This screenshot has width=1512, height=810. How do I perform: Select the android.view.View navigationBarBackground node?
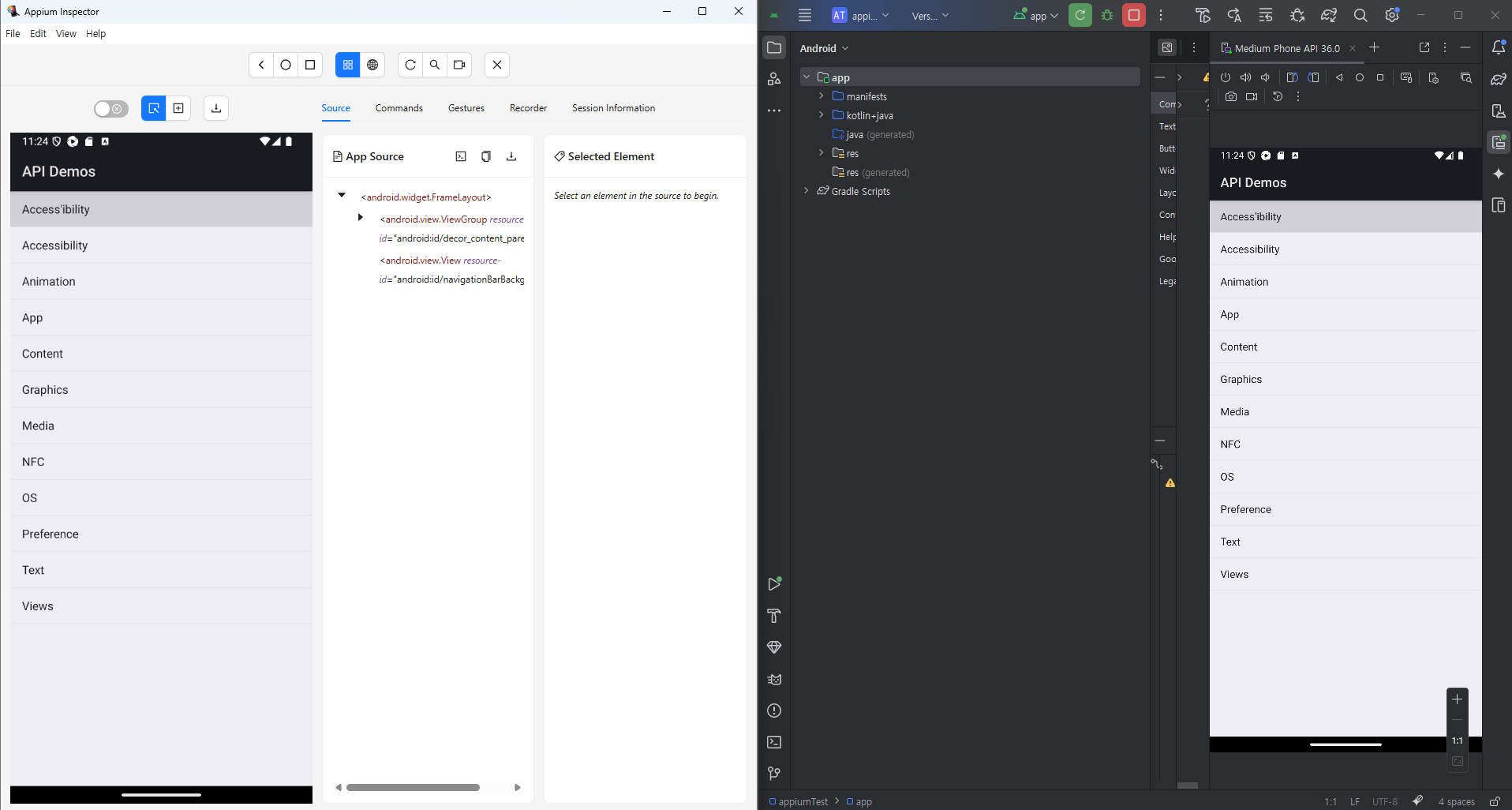(x=451, y=270)
